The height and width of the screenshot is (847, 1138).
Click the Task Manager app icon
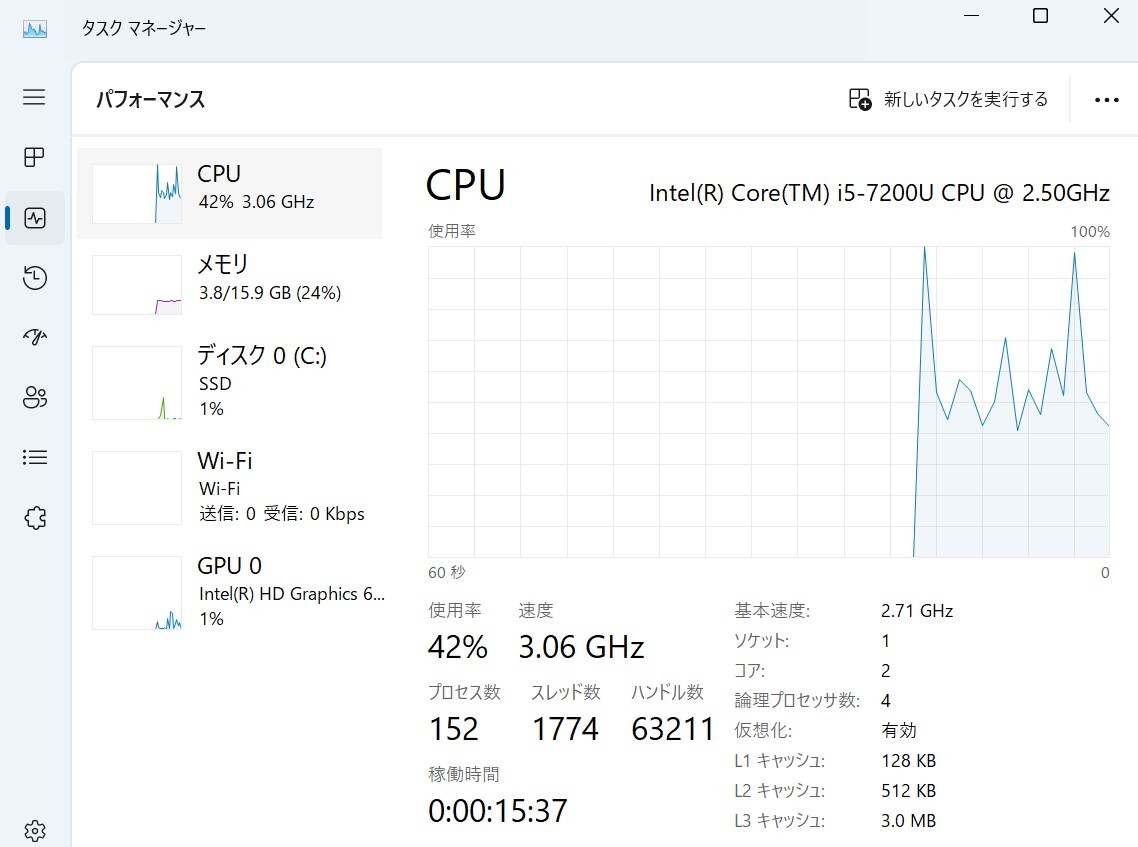tap(35, 28)
